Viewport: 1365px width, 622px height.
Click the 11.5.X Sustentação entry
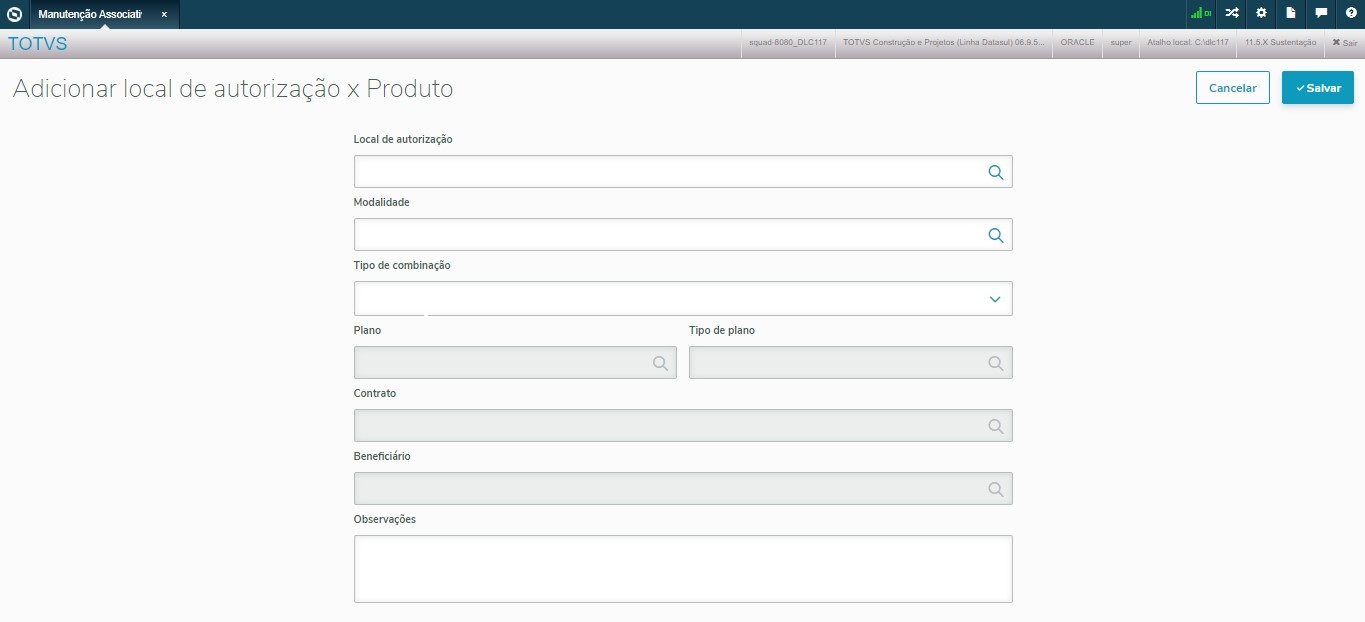(1280, 43)
